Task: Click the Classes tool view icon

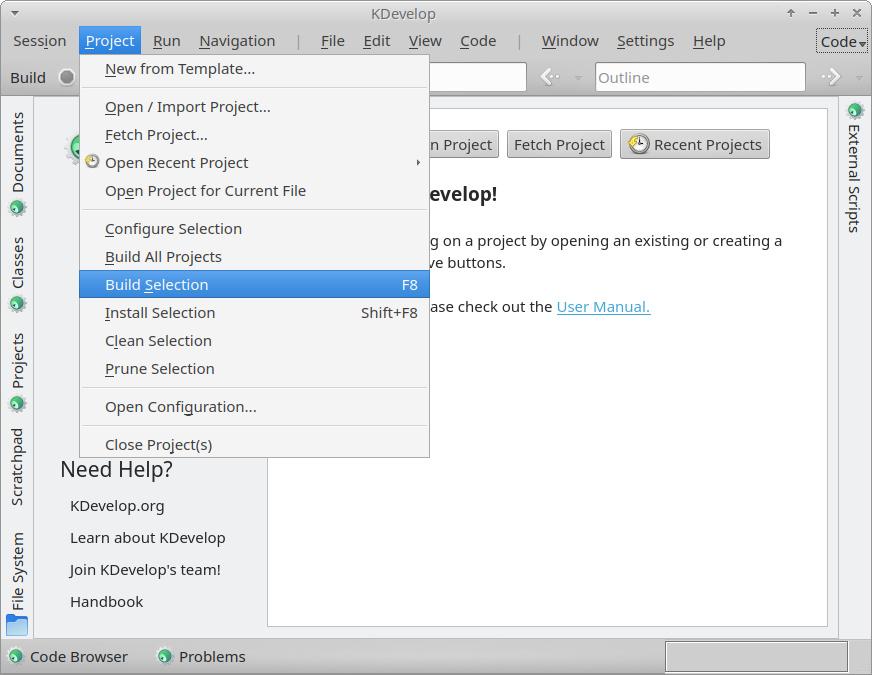Action: point(17,304)
